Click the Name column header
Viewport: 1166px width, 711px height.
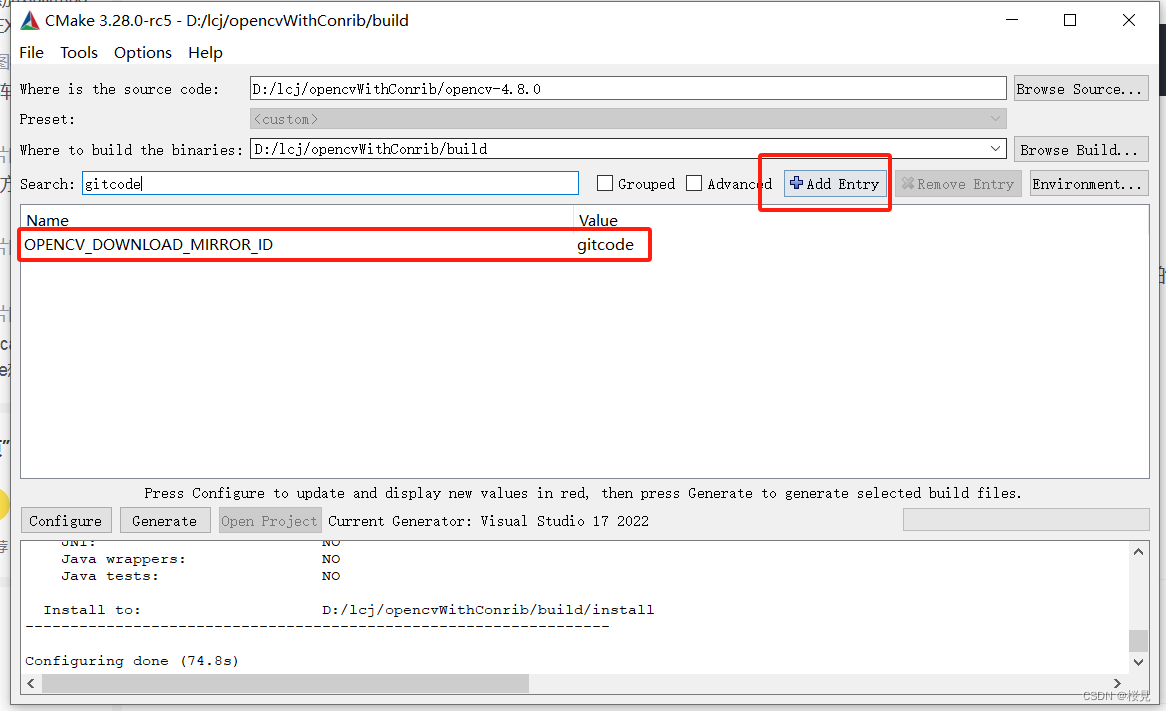coord(48,220)
